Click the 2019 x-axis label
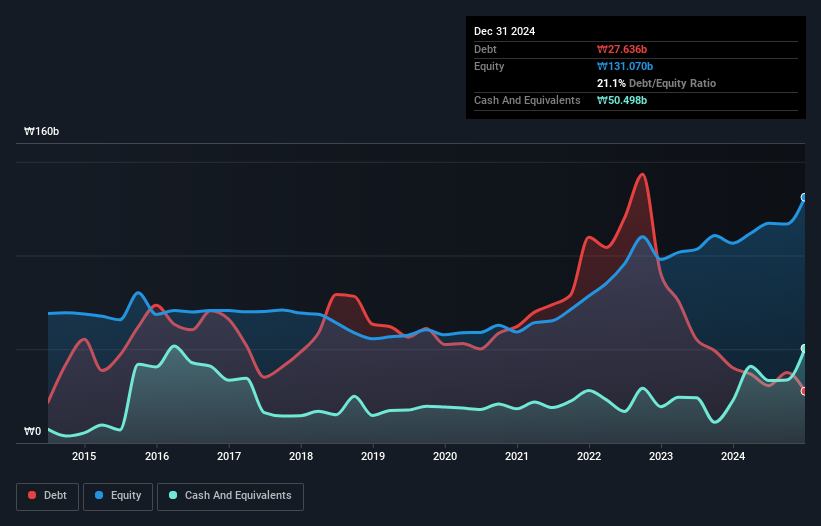This screenshot has height=526, width=821. [373, 456]
